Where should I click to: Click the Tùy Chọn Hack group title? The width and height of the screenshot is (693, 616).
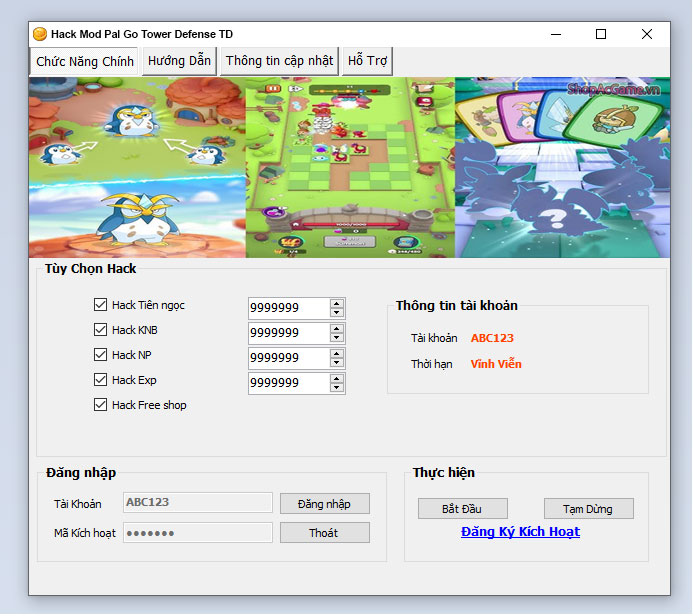tap(91, 269)
